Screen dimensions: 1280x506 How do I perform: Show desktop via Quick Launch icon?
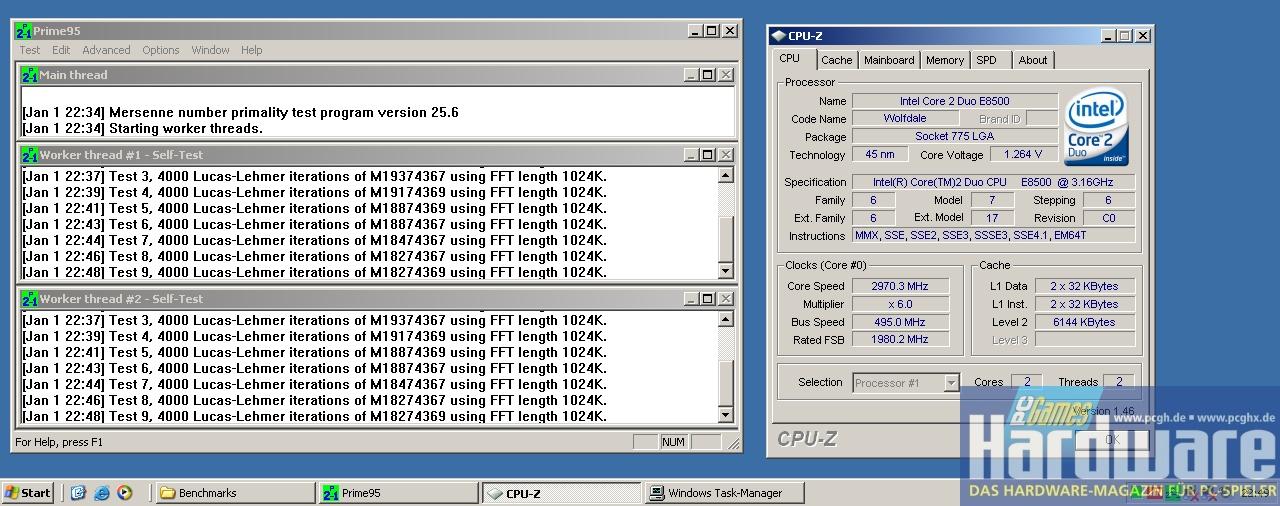[x=79, y=492]
